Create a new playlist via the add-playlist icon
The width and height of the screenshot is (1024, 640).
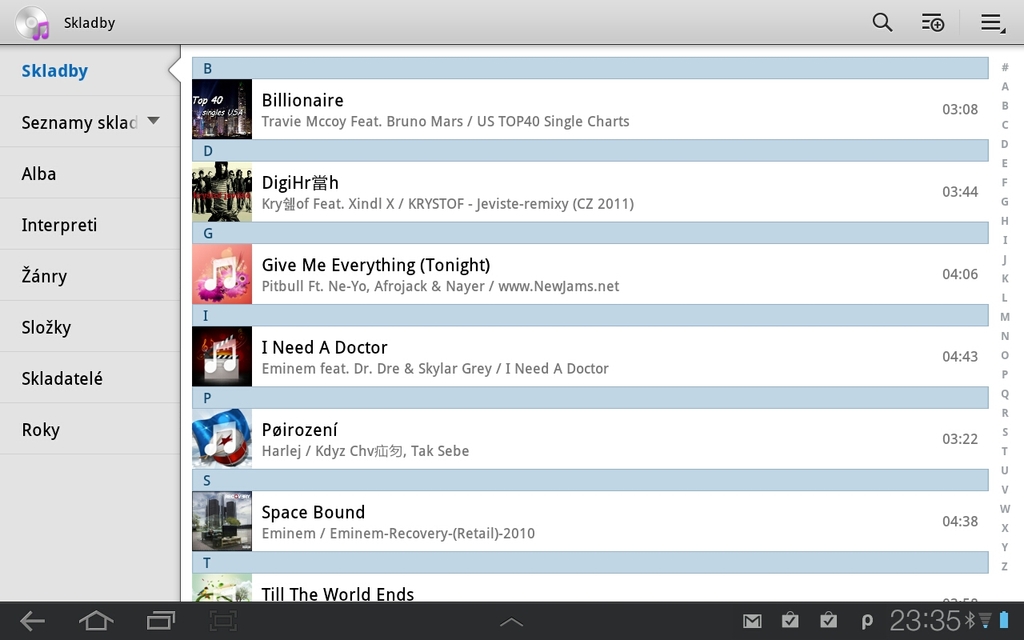point(932,21)
